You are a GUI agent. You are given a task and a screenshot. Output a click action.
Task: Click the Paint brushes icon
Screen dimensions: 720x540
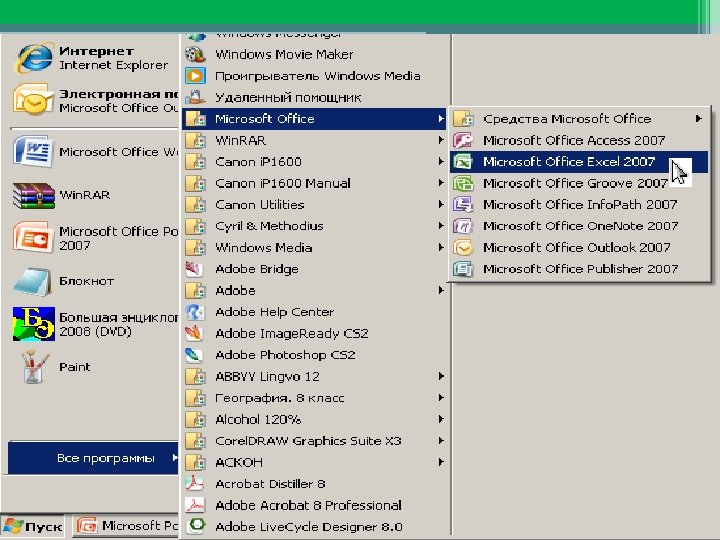[x=34, y=366]
